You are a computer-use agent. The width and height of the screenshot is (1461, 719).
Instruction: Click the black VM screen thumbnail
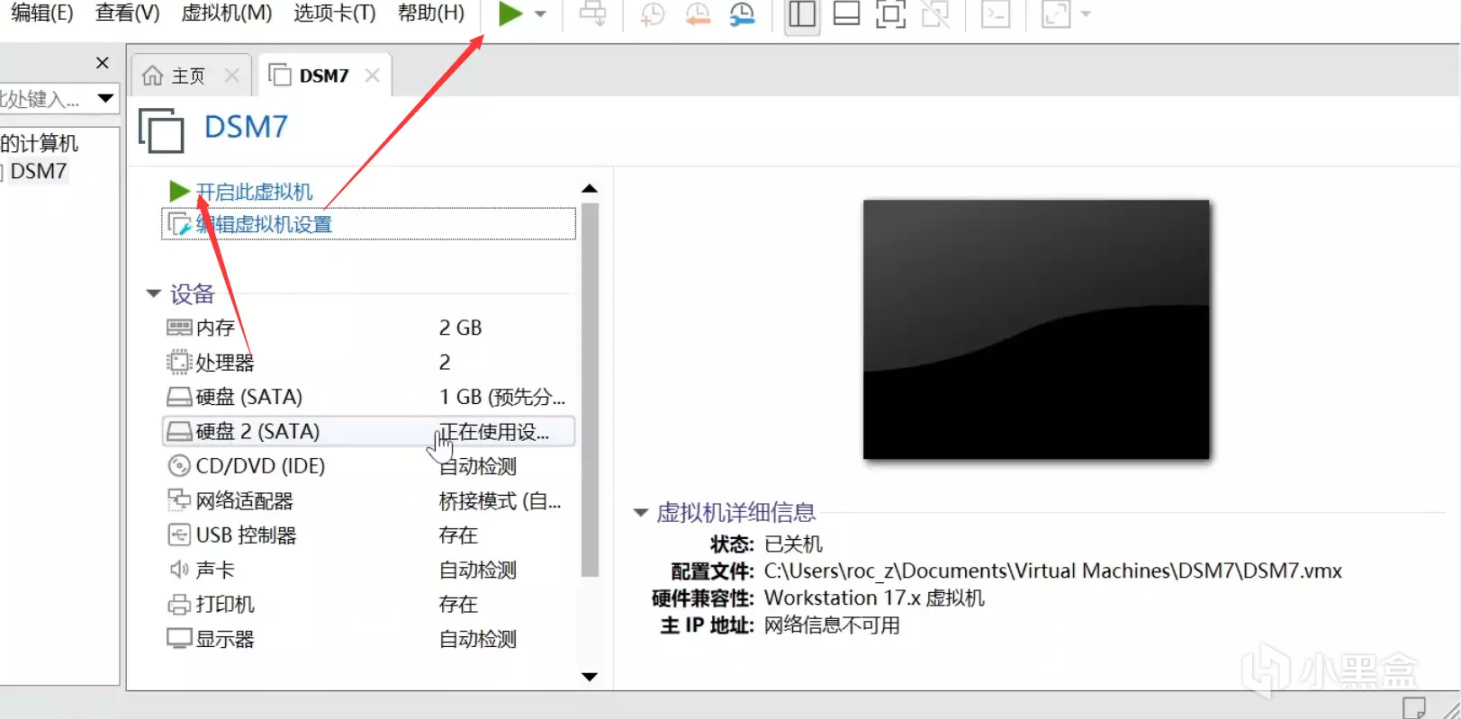[1036, 330]
